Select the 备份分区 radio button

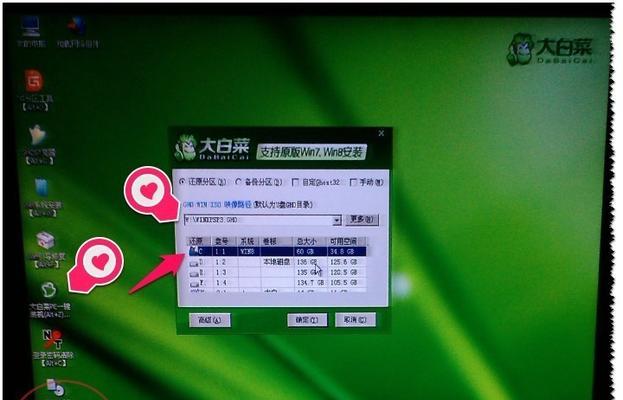click(238, 182)
